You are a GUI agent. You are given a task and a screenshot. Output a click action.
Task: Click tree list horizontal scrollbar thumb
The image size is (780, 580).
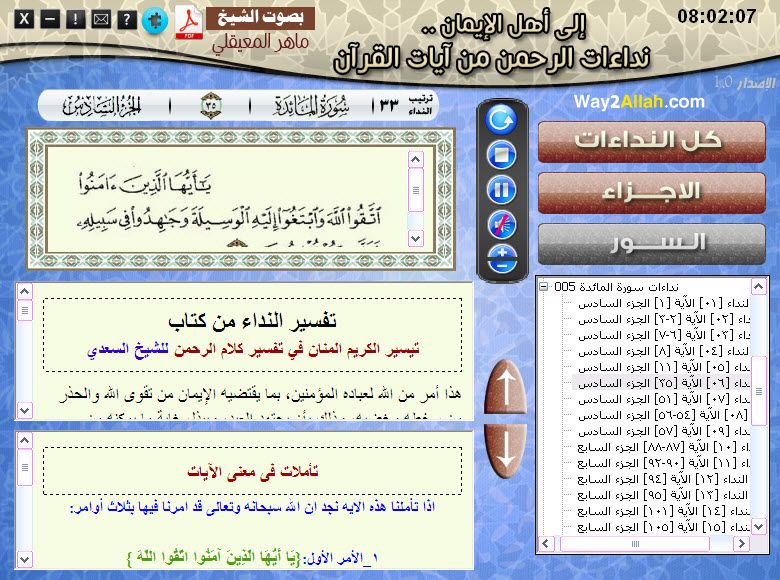tap(635, 544)
